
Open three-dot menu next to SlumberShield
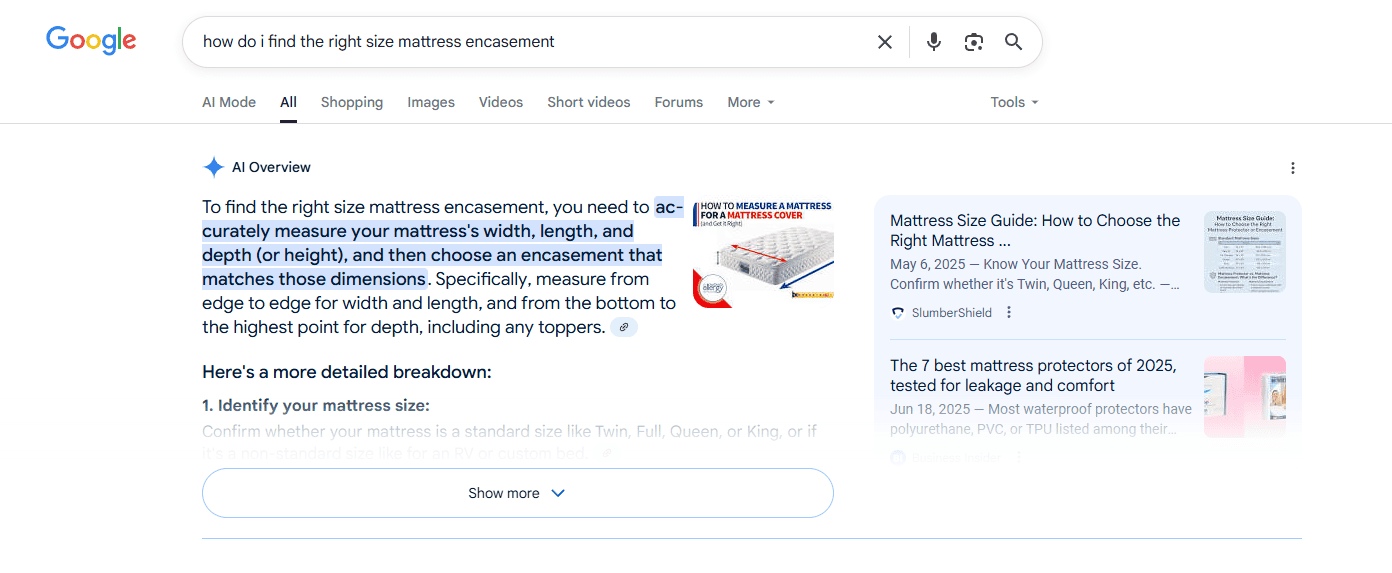tap(1009, 312)
